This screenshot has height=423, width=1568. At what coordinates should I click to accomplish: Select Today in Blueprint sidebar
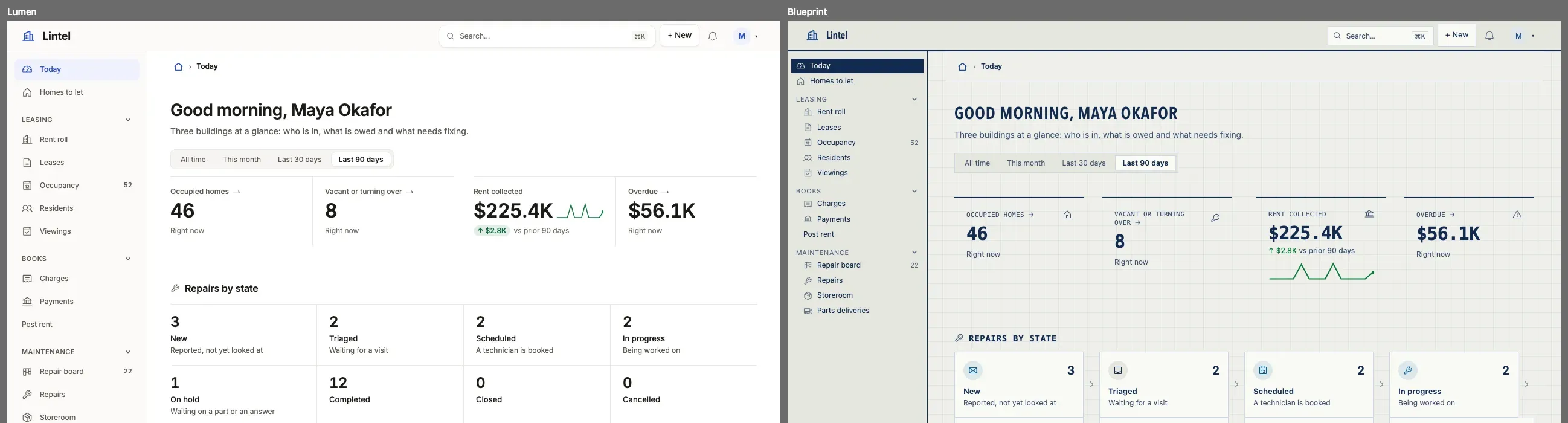pos(857,66)
